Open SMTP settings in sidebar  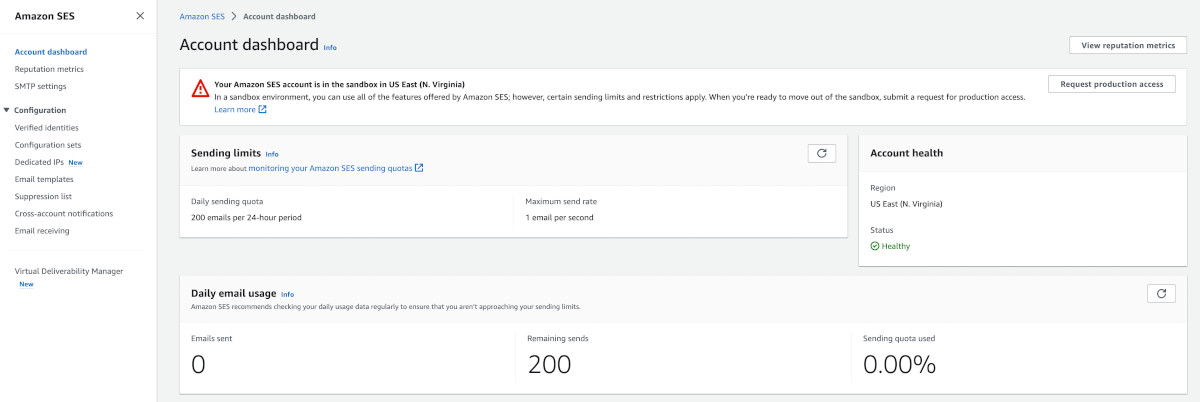point(41,86)
